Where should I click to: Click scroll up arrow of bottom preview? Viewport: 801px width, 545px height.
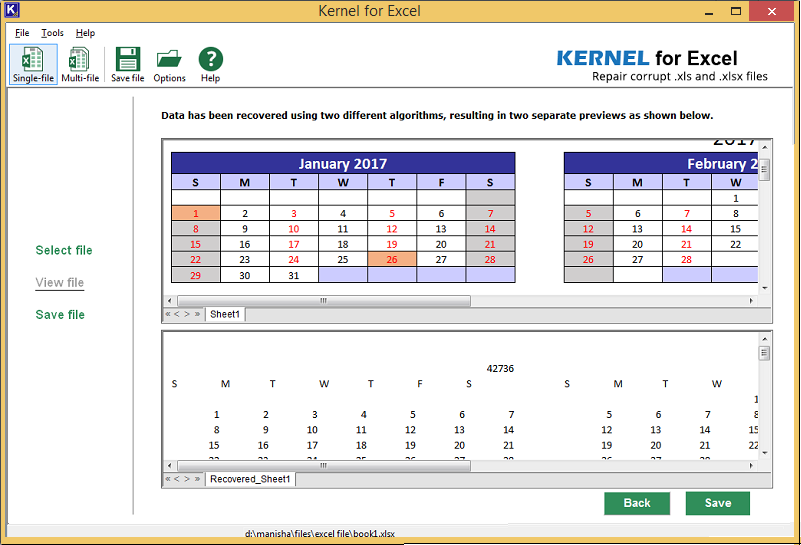765,339
